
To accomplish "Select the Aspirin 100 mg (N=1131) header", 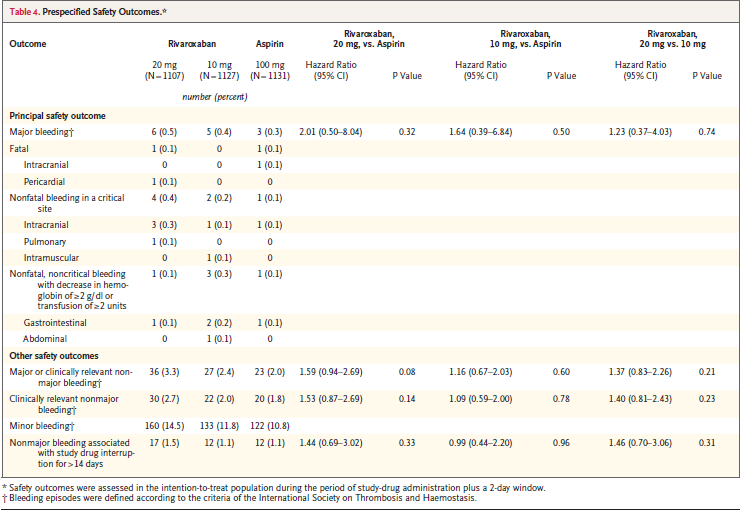I will click(270, 70).
